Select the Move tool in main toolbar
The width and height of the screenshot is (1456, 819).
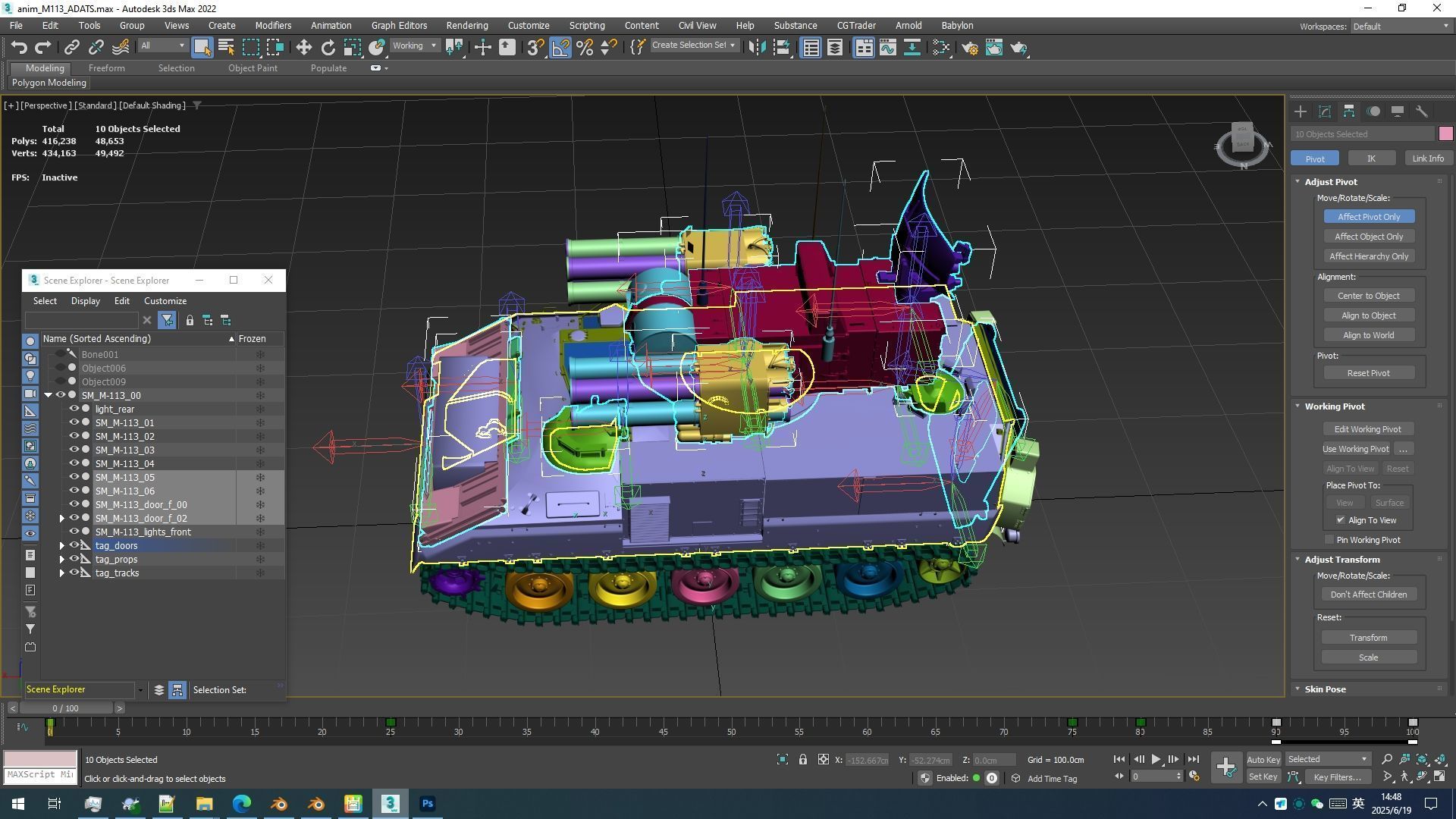pos(303,48)
